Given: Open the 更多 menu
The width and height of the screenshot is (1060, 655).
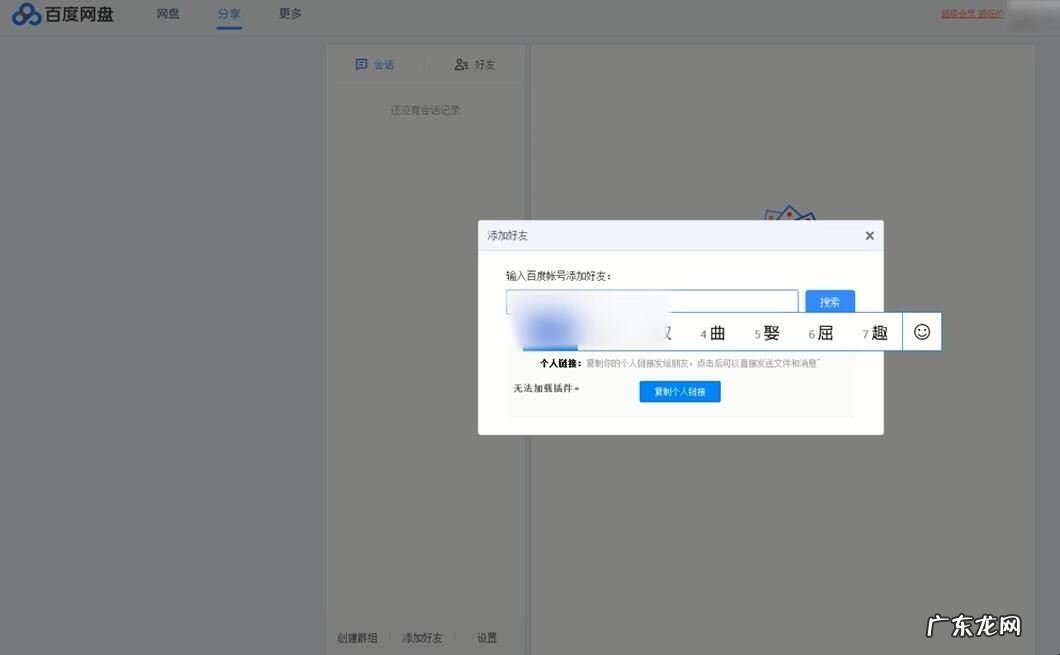Looking at the screenshot, I should [289, 14].
